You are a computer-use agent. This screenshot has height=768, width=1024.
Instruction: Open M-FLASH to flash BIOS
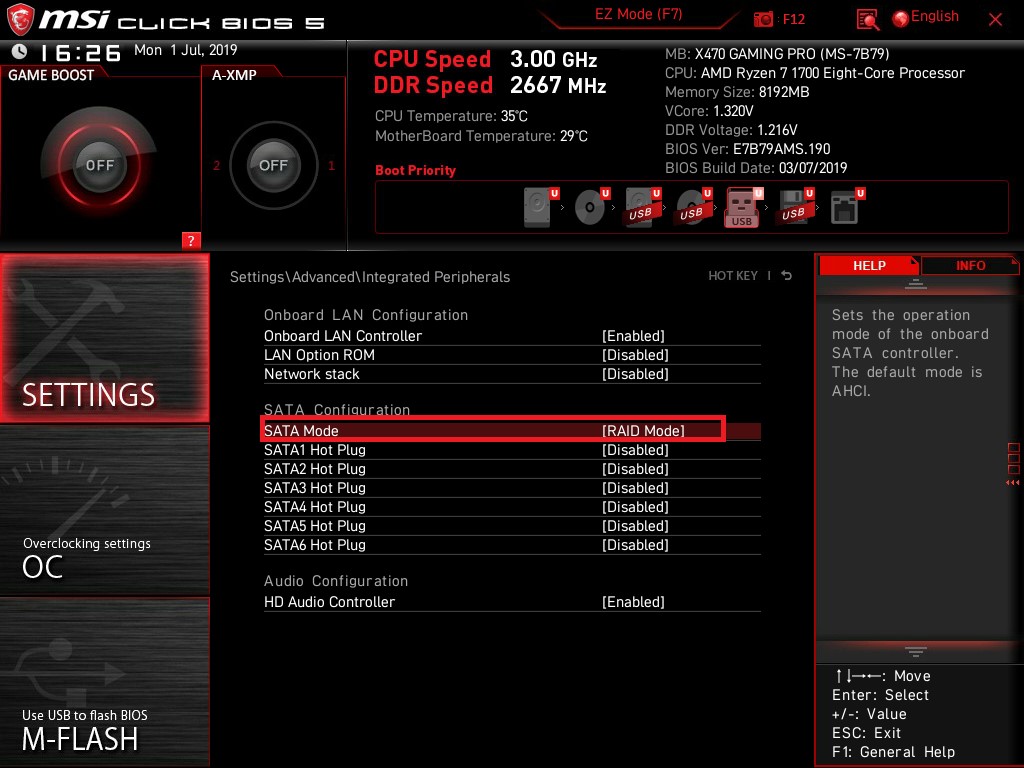(105, 729)
